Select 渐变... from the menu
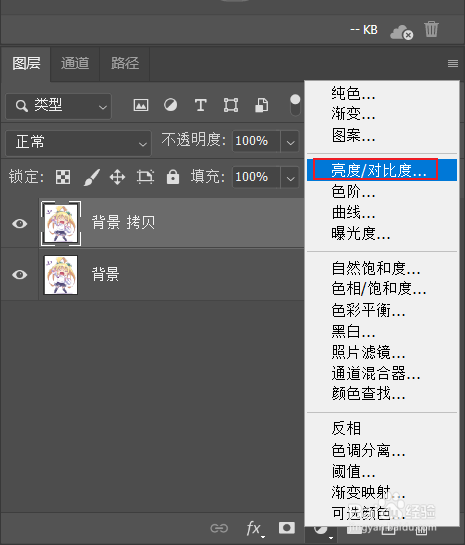Screen dimensions: 465x545 click(x=382, y=114)
